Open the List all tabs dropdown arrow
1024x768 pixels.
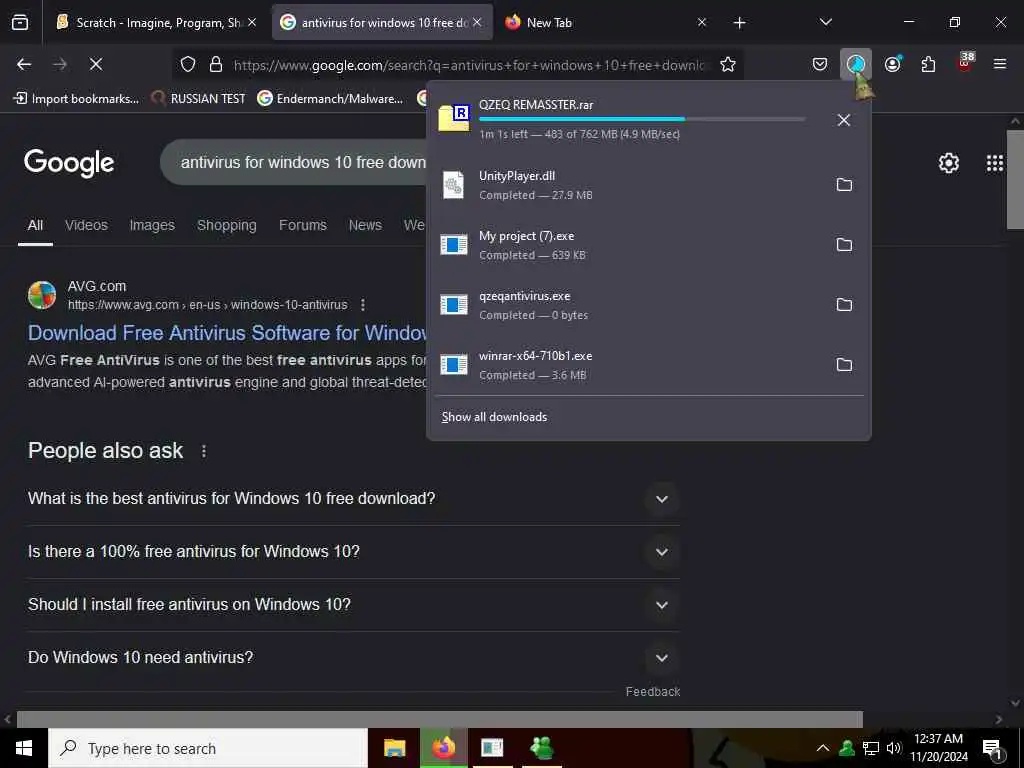click(825, 22)
